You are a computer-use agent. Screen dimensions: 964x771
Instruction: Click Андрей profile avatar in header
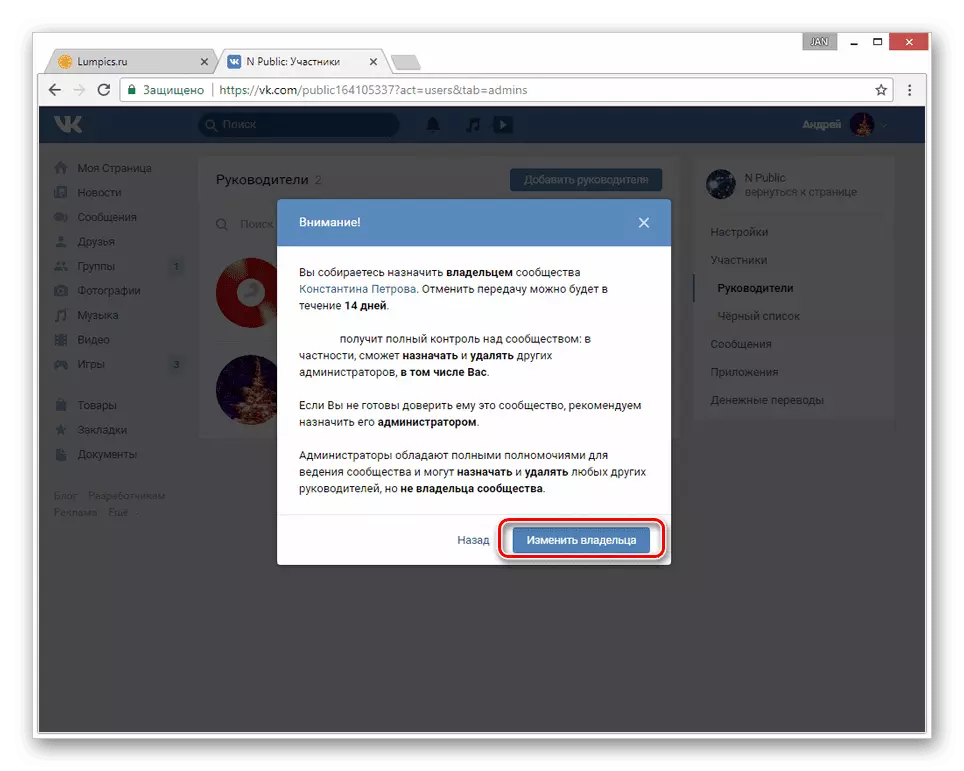coord(862,125)
